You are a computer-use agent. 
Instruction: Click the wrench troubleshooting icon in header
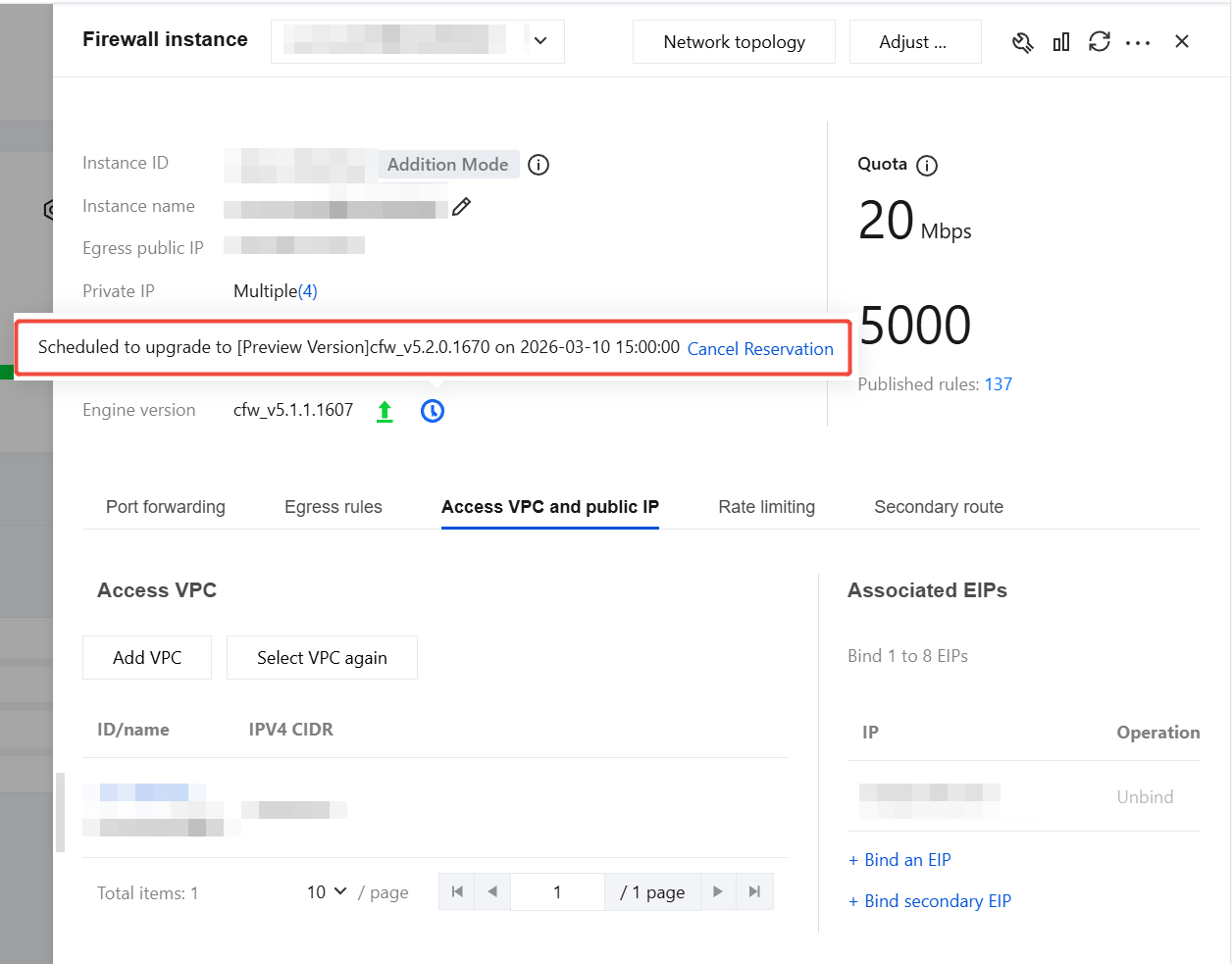1022,42
